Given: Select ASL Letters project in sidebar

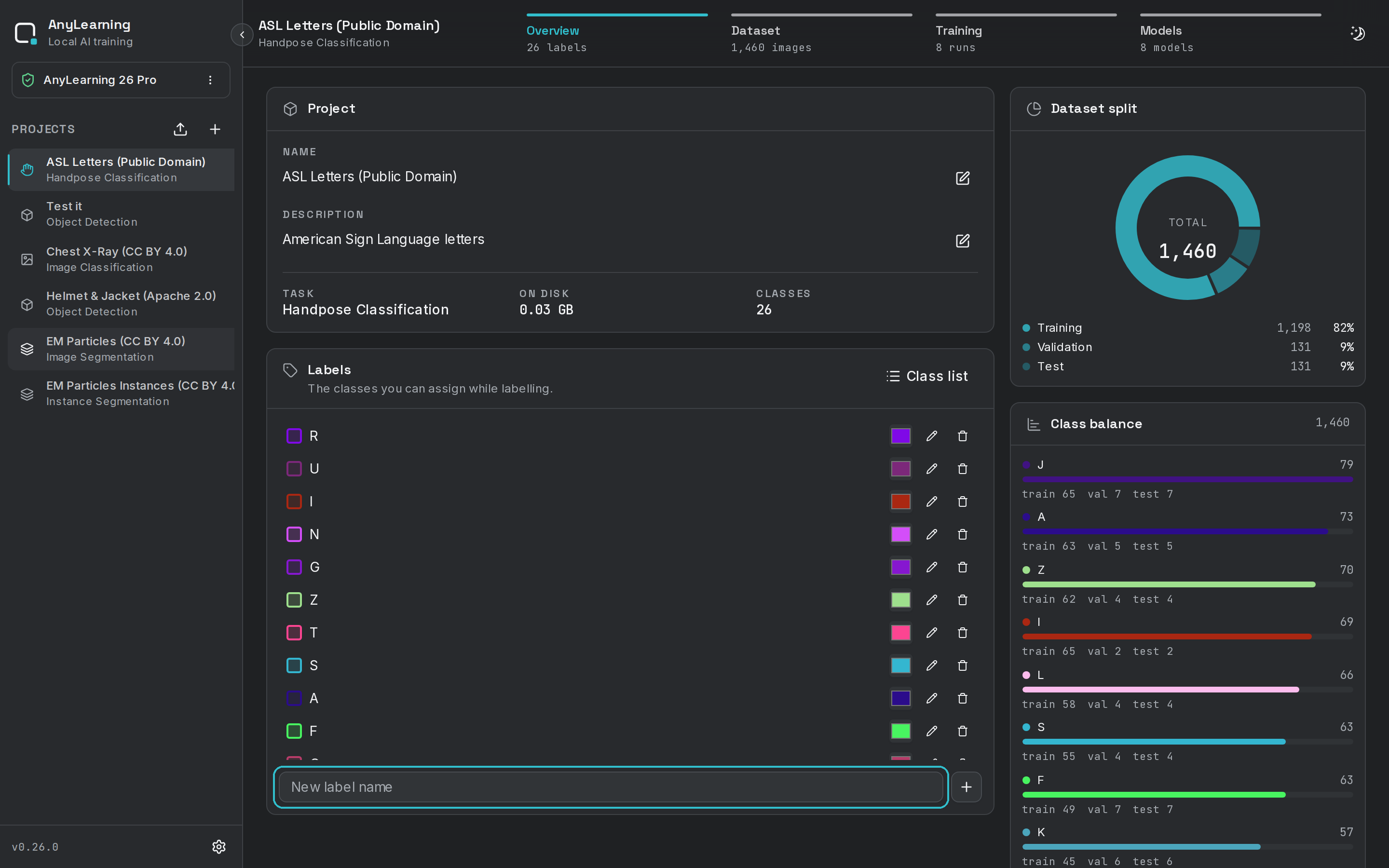Looking at the screenshot, I should pos(121,169).
